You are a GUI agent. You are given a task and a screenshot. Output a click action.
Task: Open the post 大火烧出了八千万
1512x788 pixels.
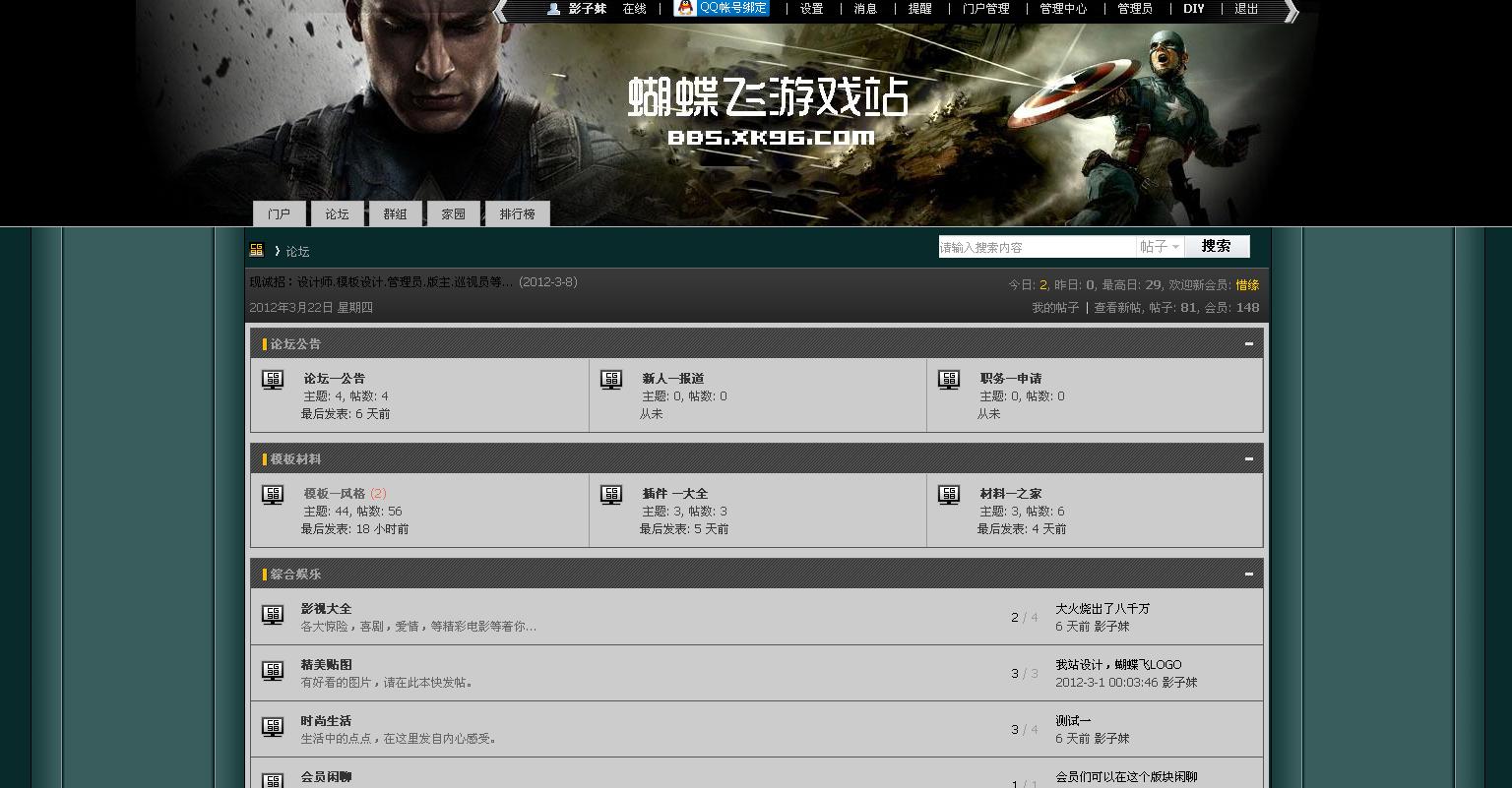(x=1102, y=609)
